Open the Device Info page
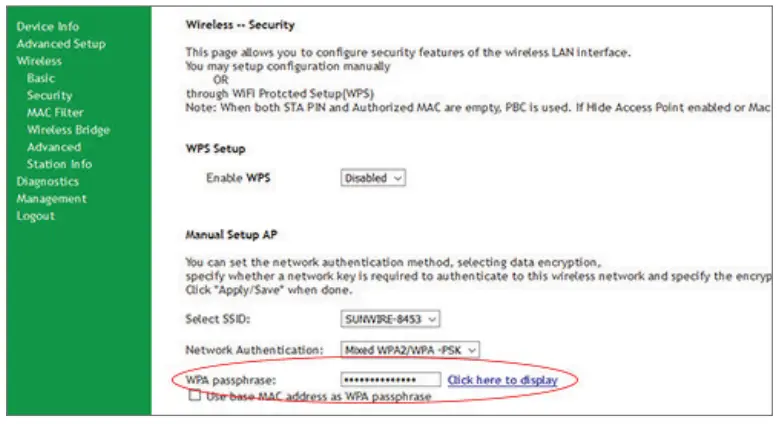 48,26
